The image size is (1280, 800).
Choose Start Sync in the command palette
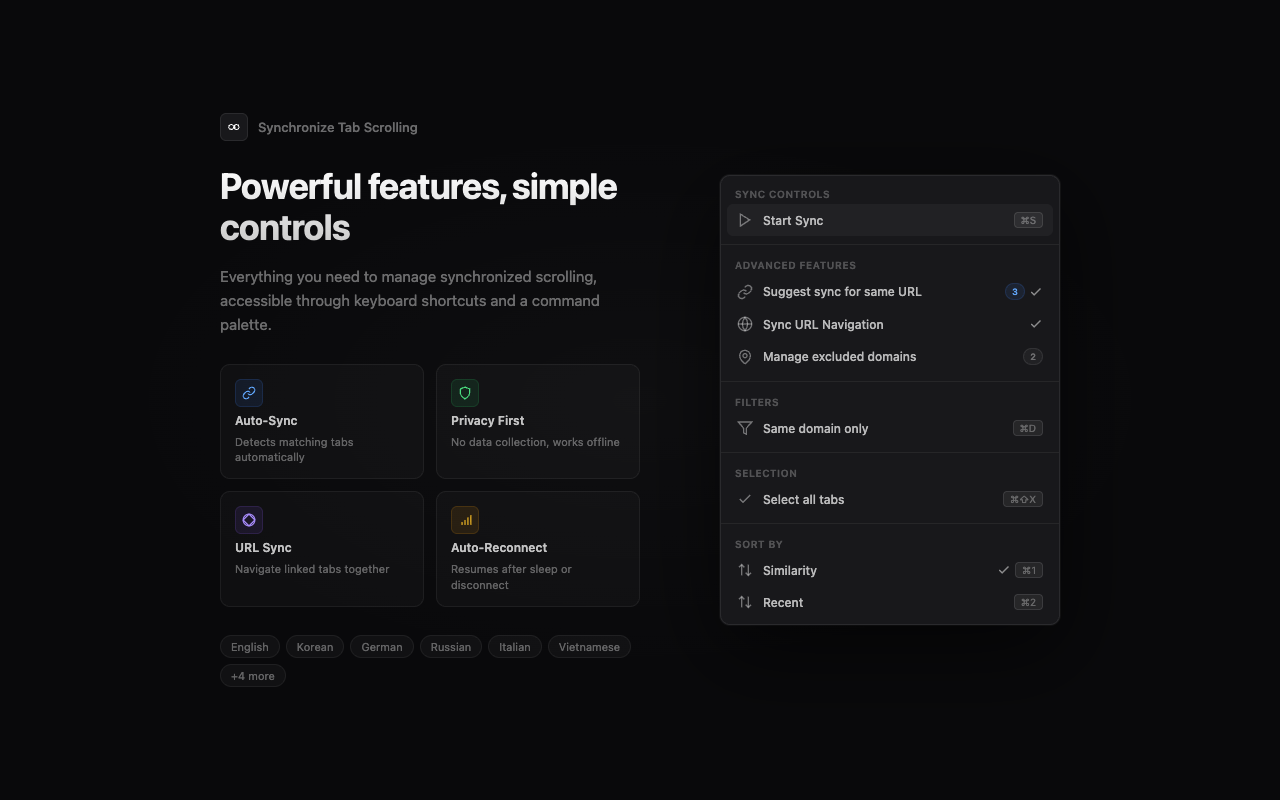pyautogui.click(x=890, y=220)
